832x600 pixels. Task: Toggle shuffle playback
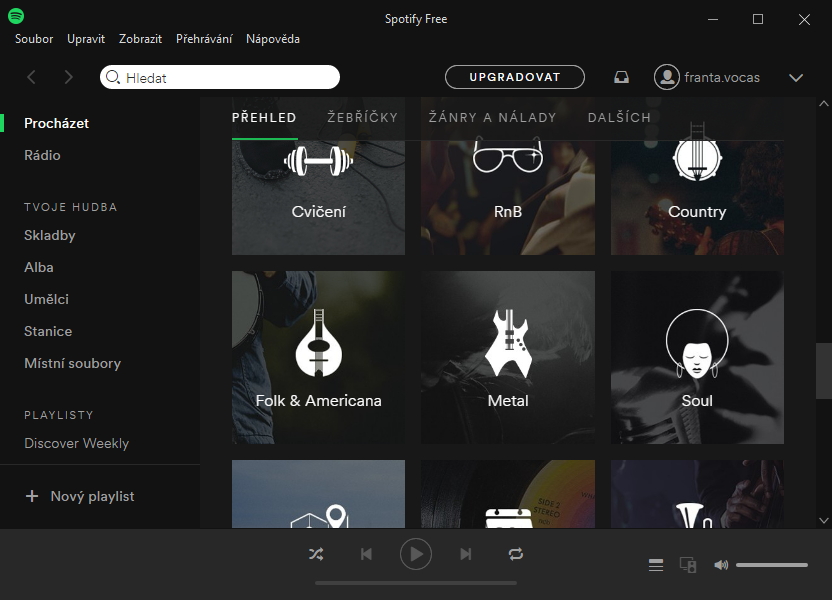(x=316, y=554)
